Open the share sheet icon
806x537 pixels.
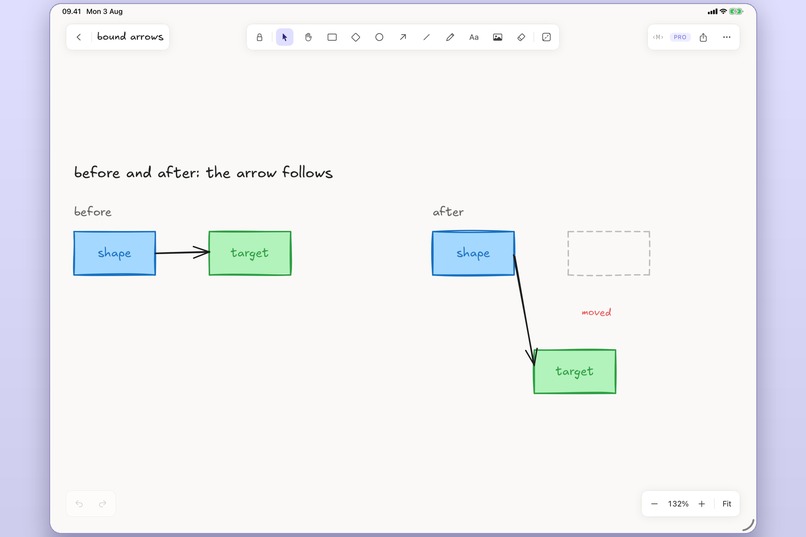[703, 37]
